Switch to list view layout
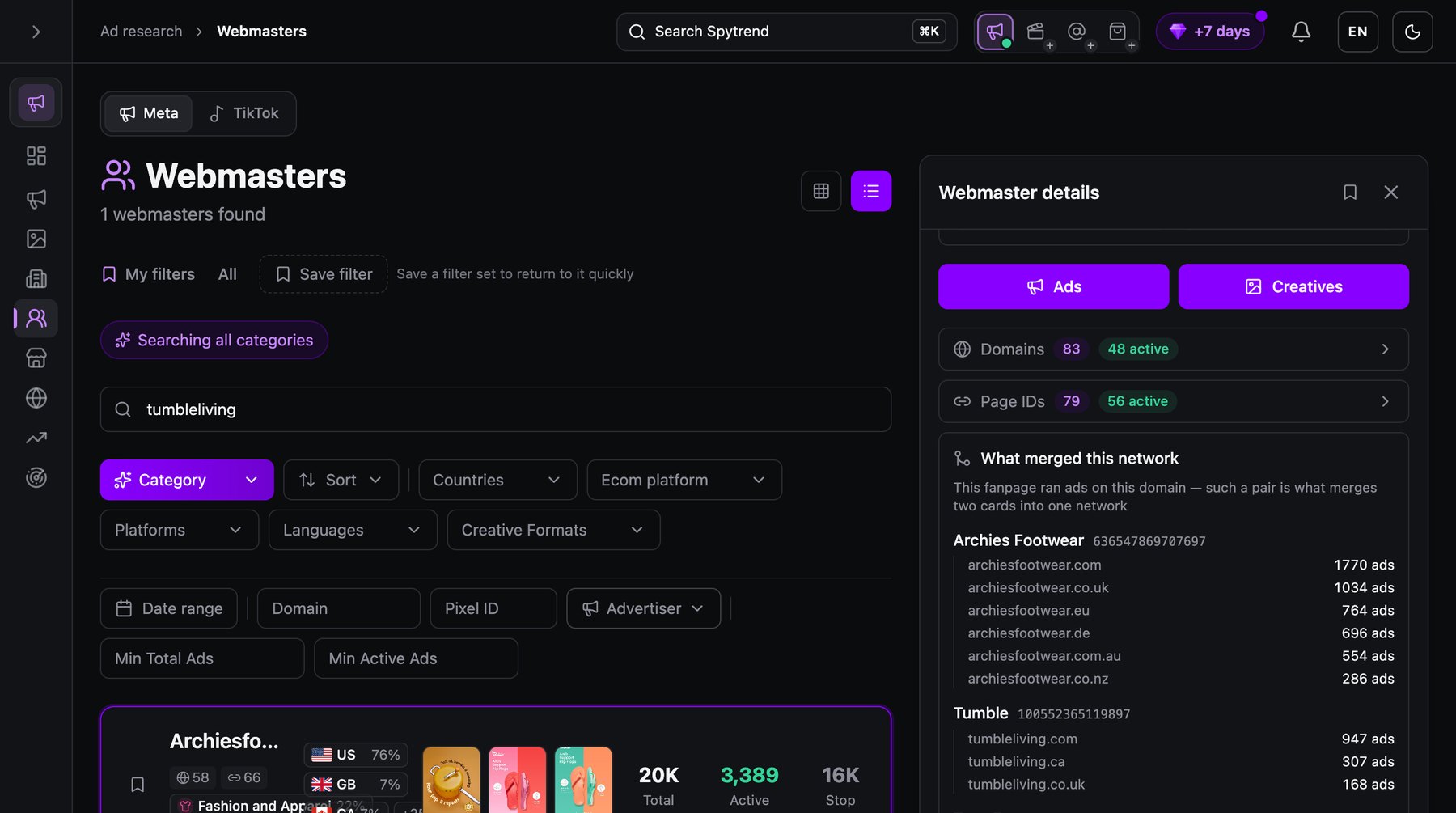Image resolution: width=1456 pixels, height=813 pixels. tap(871, 191)
